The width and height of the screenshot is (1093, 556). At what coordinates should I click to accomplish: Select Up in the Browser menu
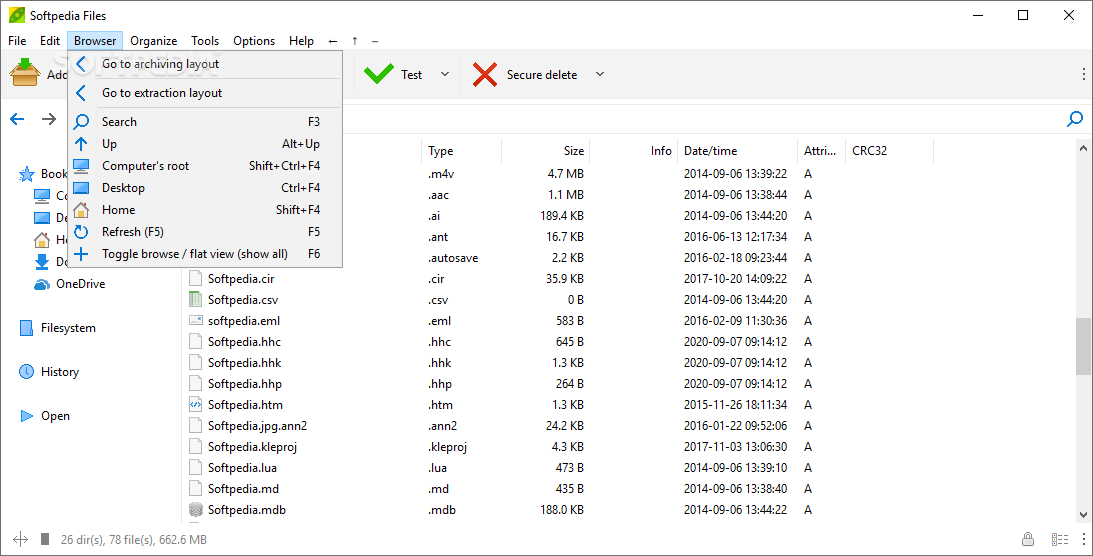205,144
